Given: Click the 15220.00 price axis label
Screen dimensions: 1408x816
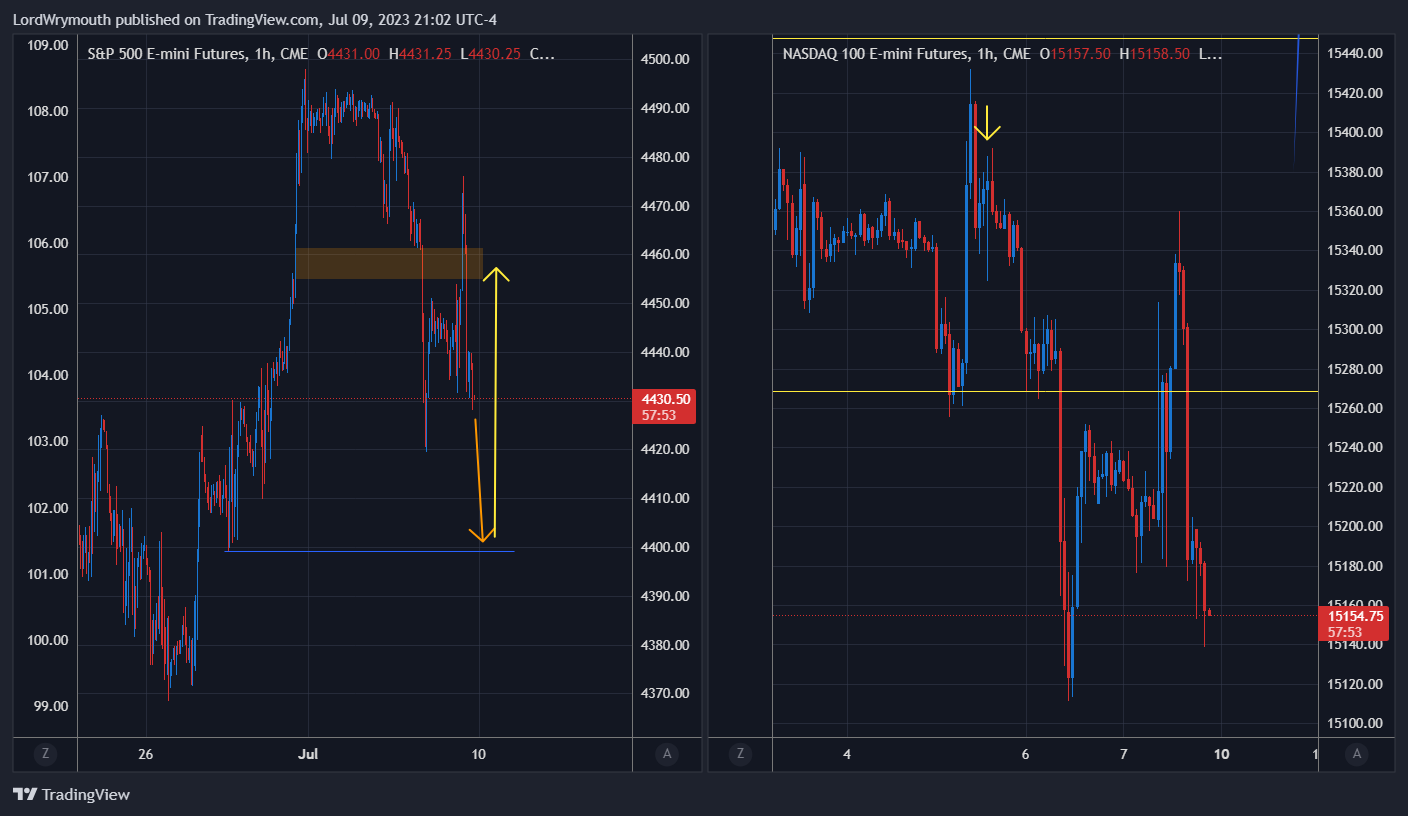Looking at the screenshot, I should pyautogui.click(x=1354, y=487).
